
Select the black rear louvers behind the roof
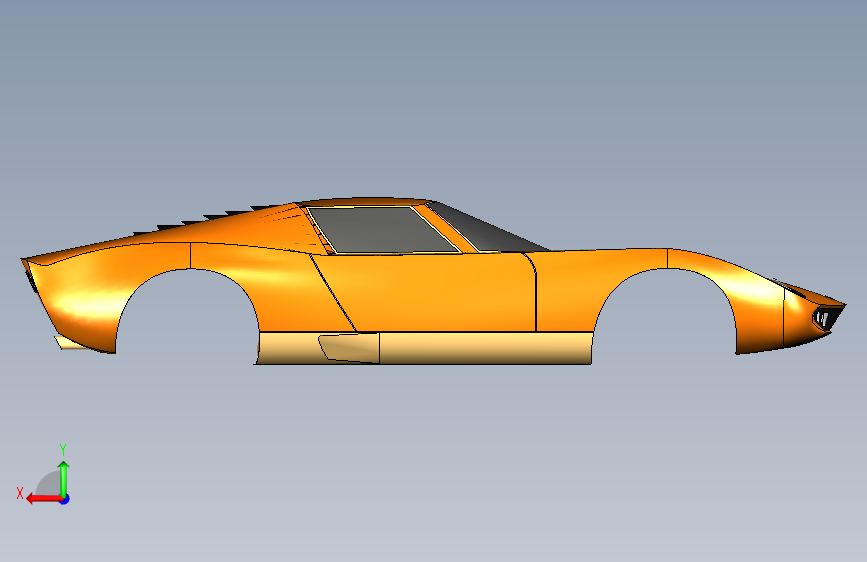click(210, 219)
